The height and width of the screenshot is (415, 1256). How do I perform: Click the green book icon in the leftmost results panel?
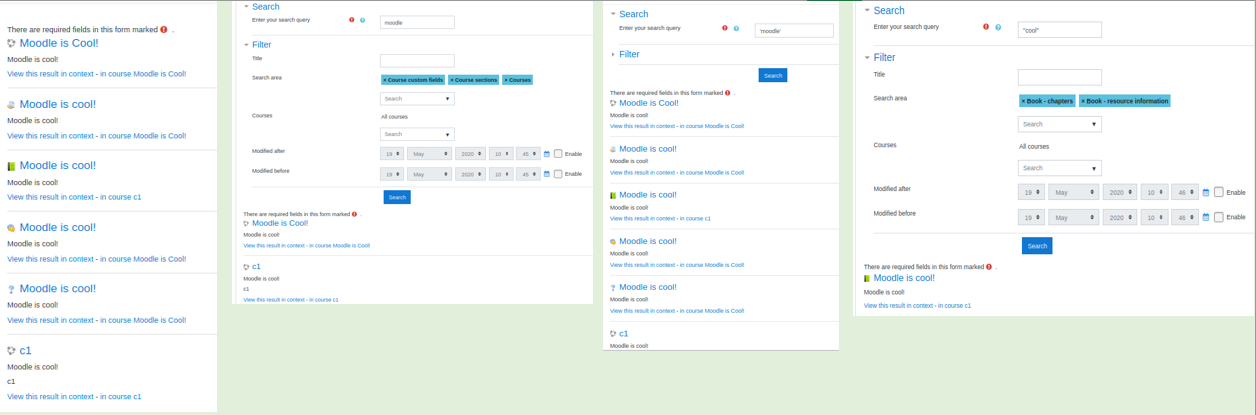click(x=12, y=166)
